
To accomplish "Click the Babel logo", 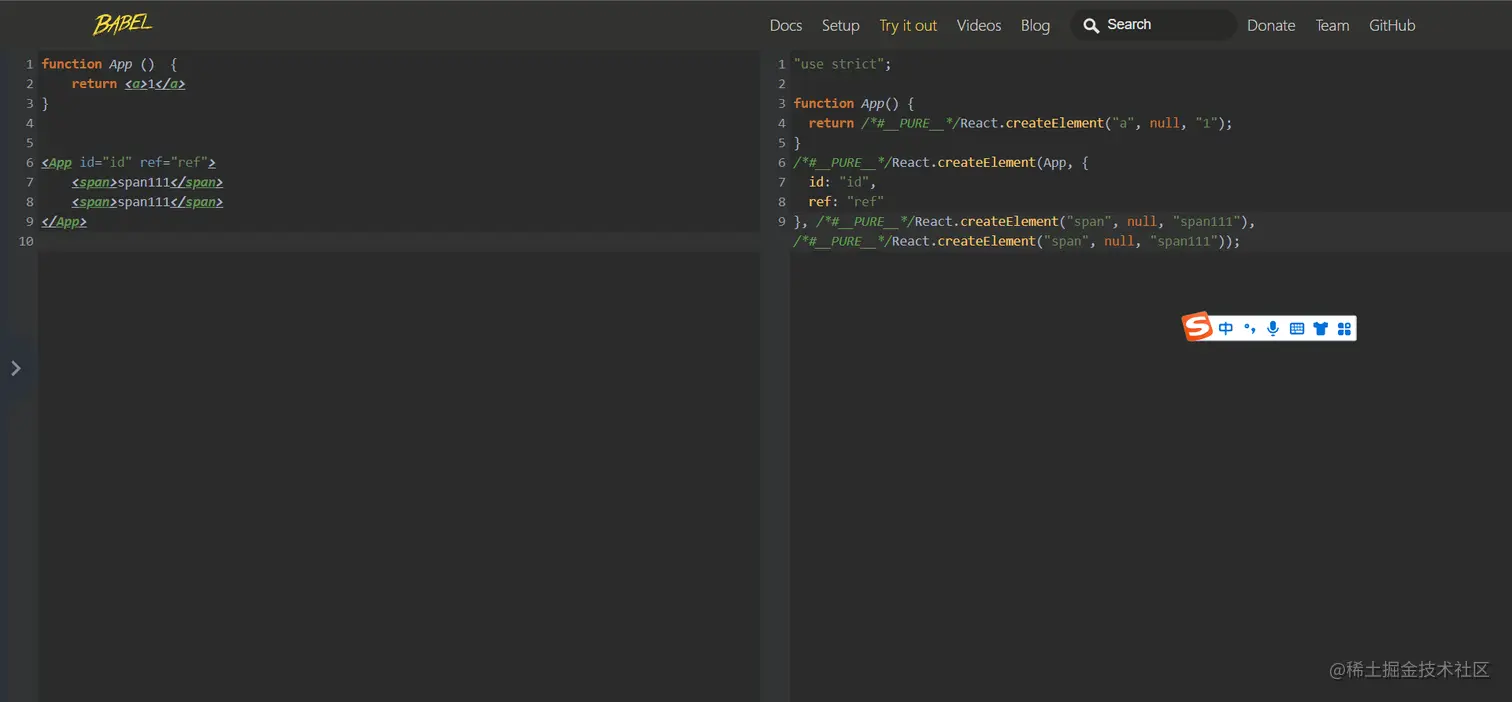I will point(123,24).
